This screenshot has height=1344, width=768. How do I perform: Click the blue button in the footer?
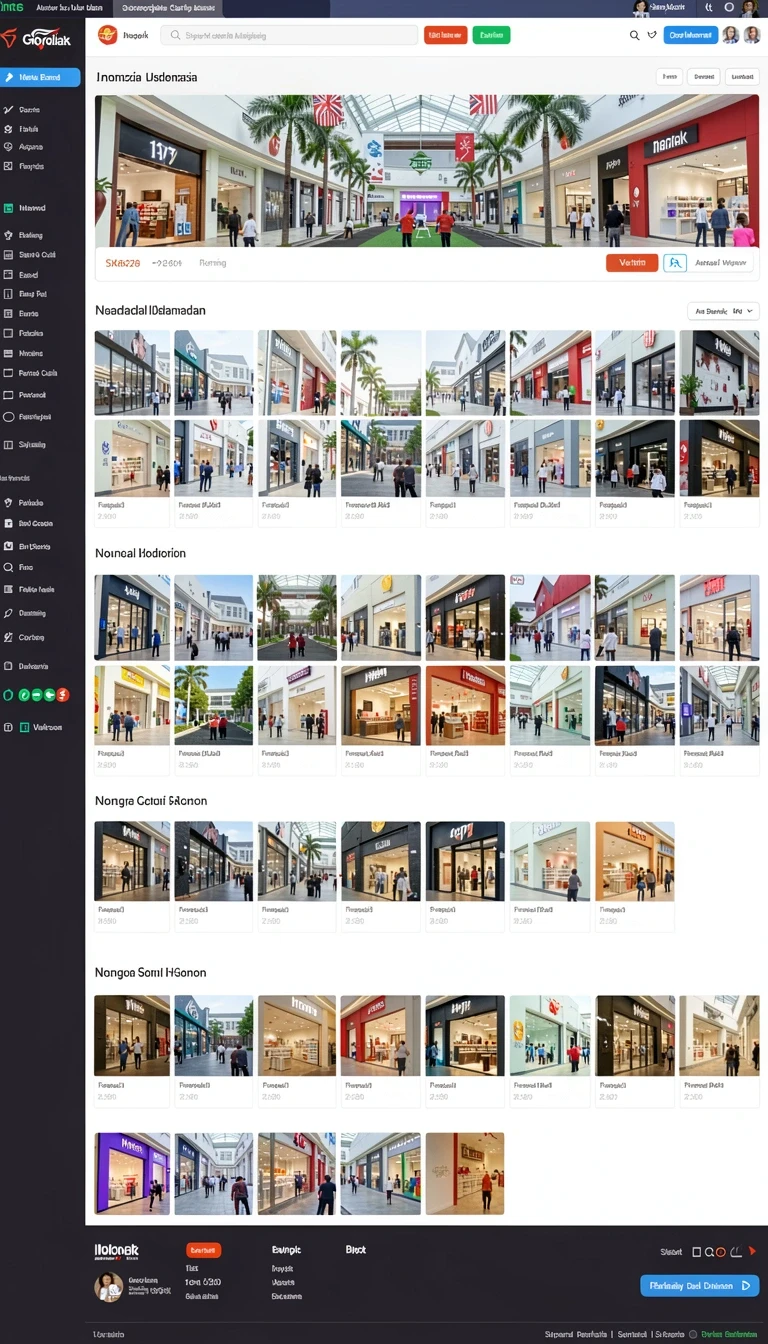[x=700, y=1286]
